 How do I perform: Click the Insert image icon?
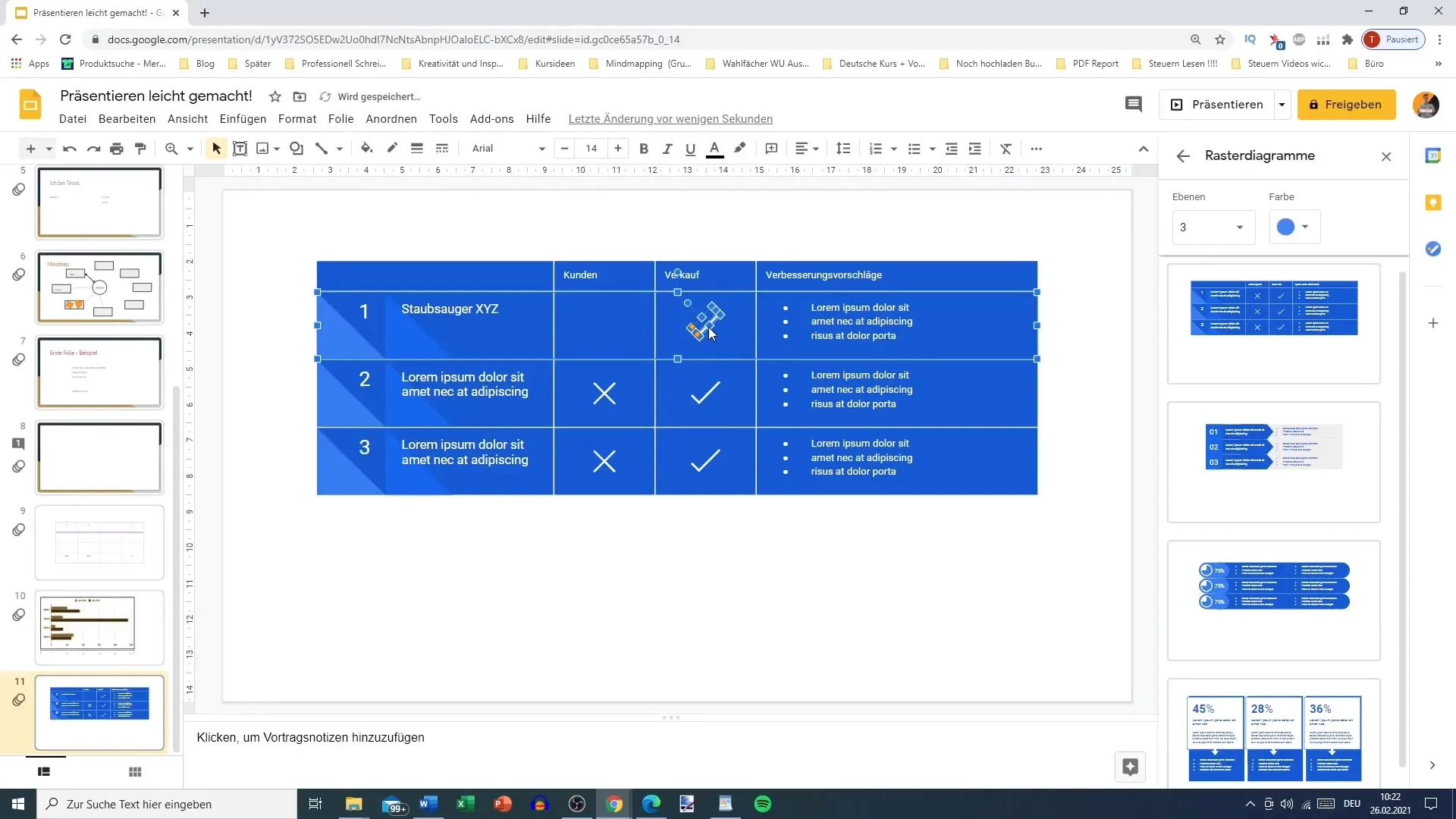pos(262,149)
